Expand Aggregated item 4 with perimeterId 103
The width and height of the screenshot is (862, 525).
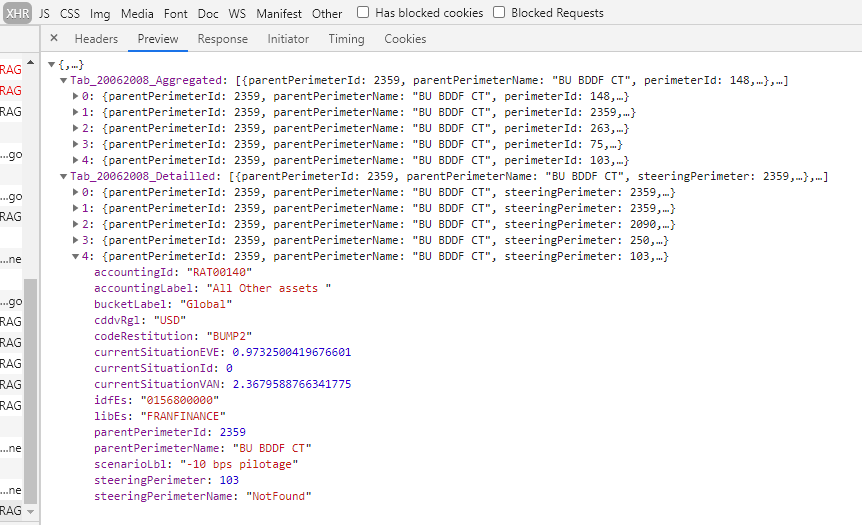[75, 160]
